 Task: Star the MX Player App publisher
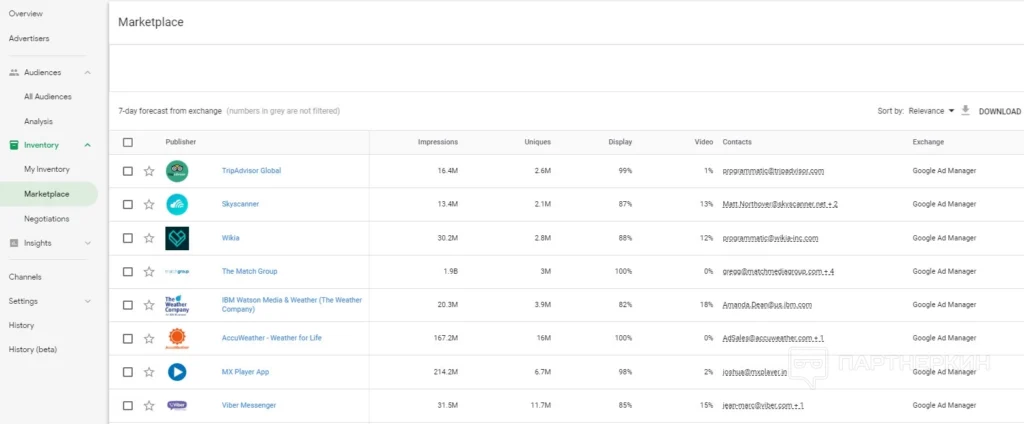pyautogui.click(x=149, y=372)
